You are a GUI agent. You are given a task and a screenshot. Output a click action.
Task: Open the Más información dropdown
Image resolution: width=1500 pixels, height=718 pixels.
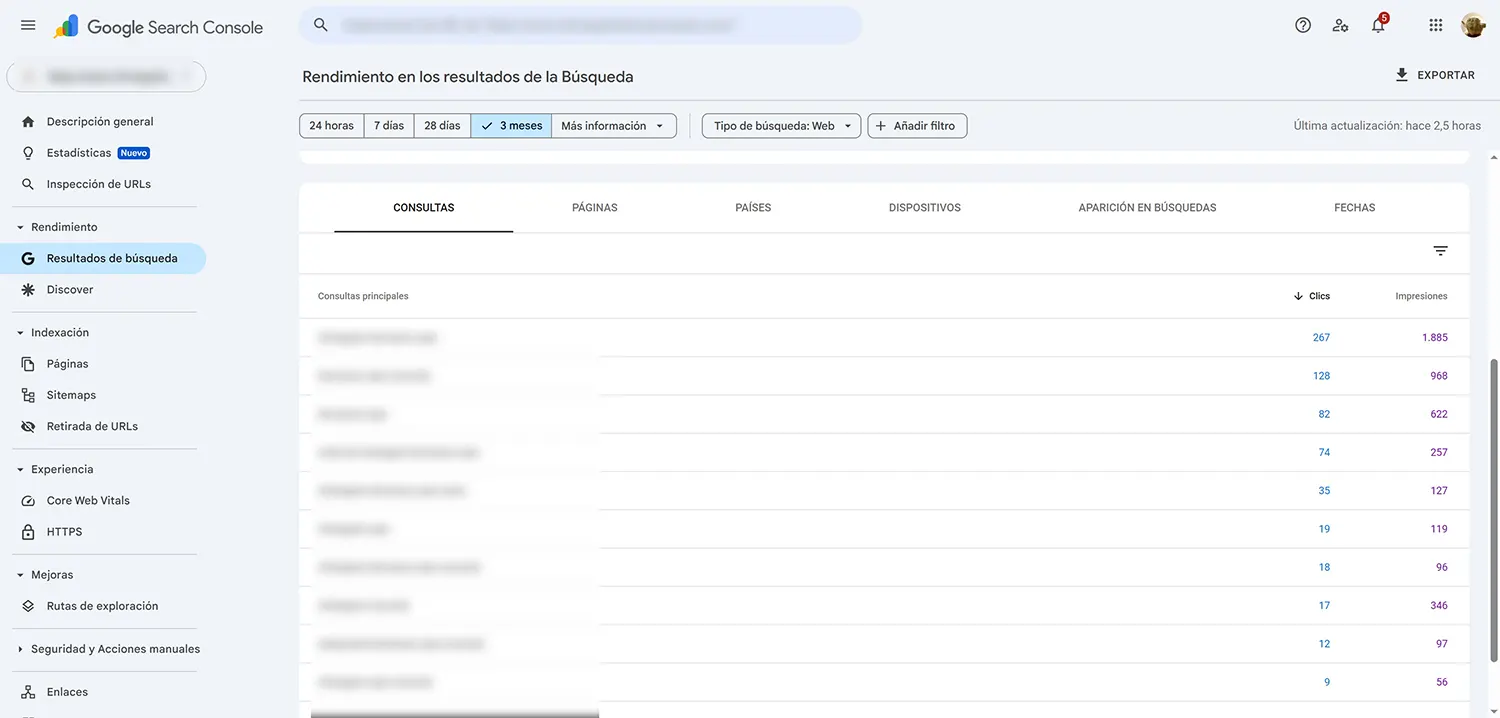[x=613, y=125]
